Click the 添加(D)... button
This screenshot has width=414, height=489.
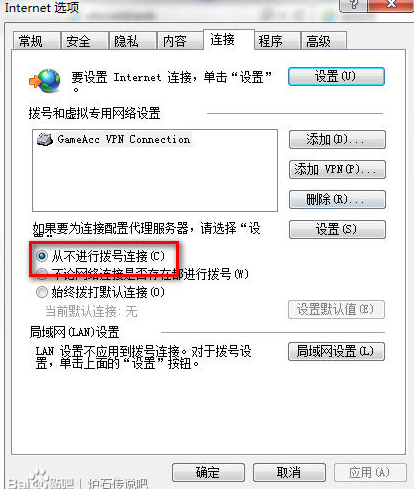[x=337, y=139]
